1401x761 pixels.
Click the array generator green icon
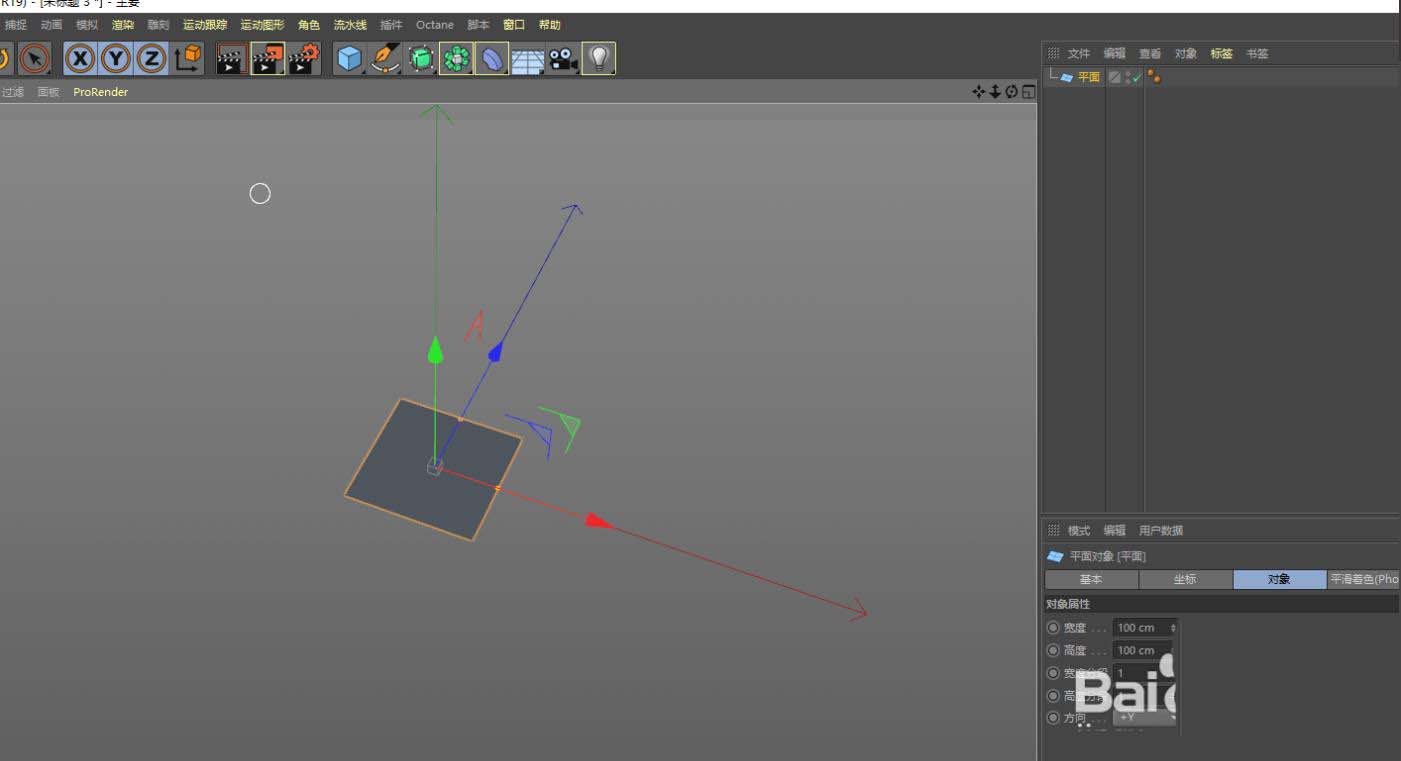456,60
